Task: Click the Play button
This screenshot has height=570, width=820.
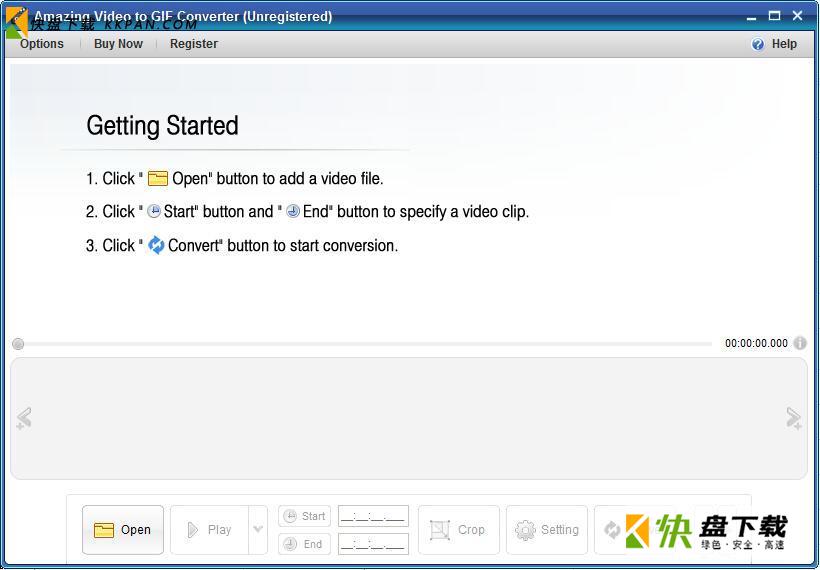Action: pos(209,530)
